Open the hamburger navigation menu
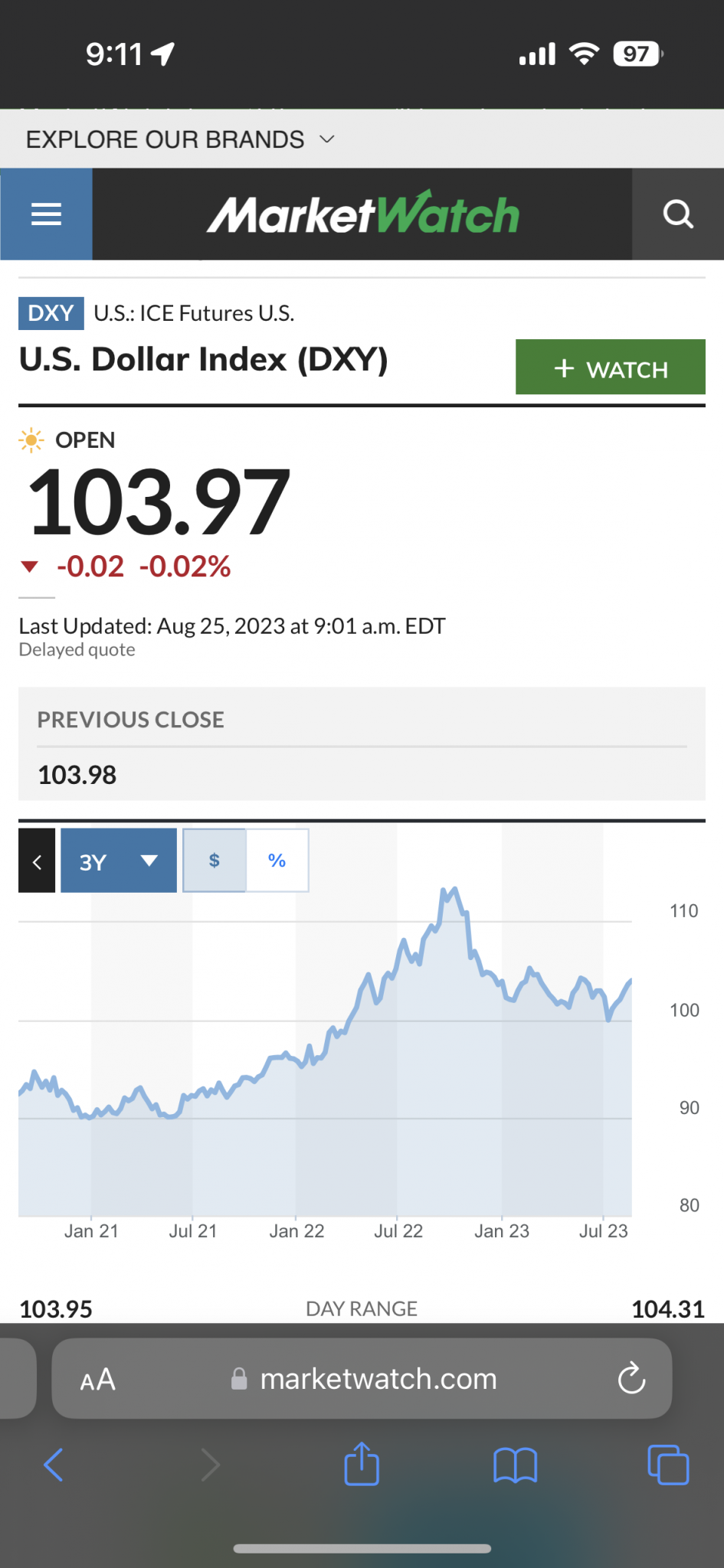Screen dimensions: 724x1568 pos(46,214)
